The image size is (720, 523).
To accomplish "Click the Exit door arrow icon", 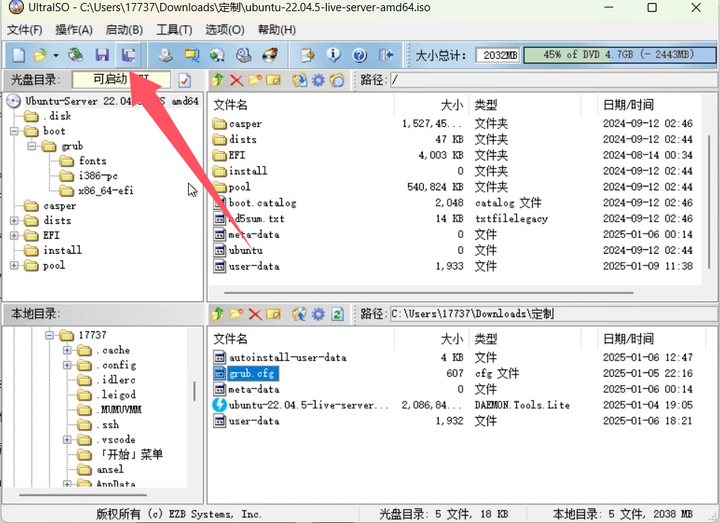I will coord(386,55).
